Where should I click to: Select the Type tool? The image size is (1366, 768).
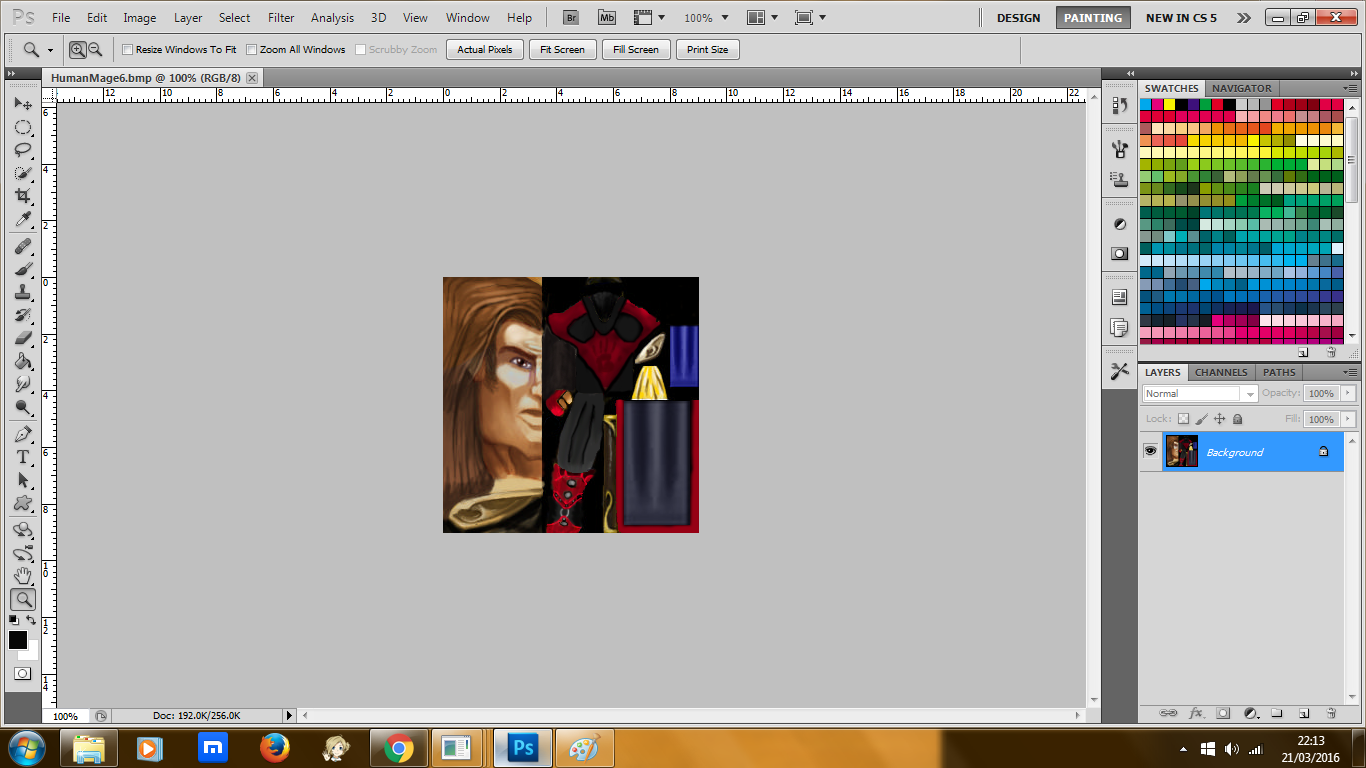[x=23, y=457]
